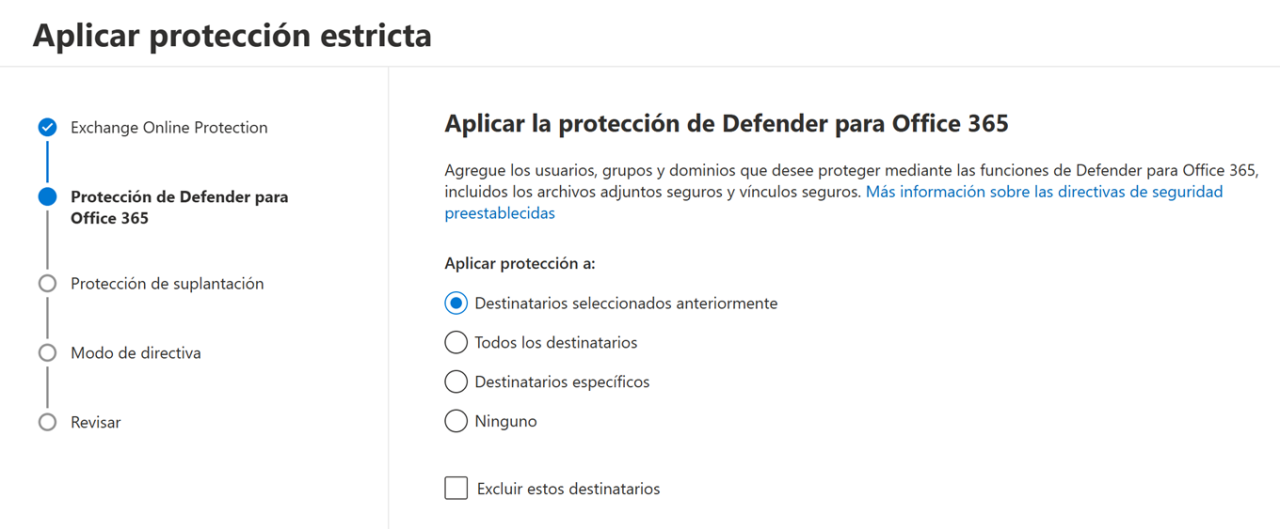
Task: Pick the Destinatarios específicos radio button
Action: pyautogui.click(x=456, y=382)
